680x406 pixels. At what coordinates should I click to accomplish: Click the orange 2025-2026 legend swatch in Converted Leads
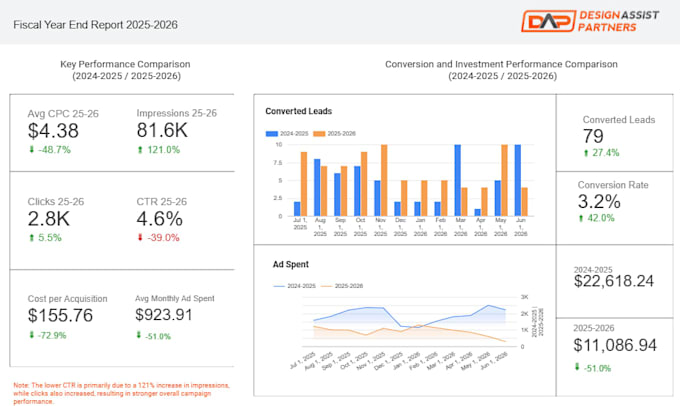point(319,134)
